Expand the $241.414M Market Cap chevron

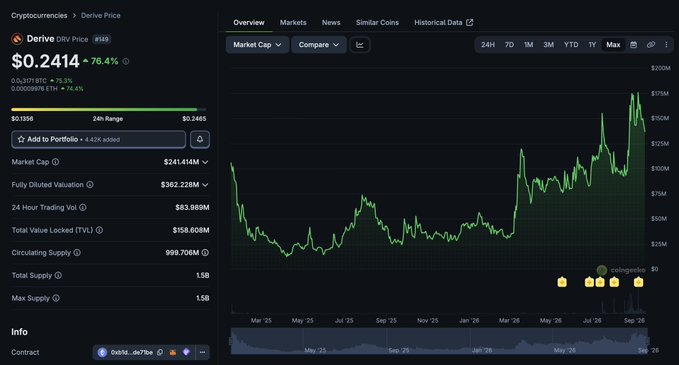(205, 162)
